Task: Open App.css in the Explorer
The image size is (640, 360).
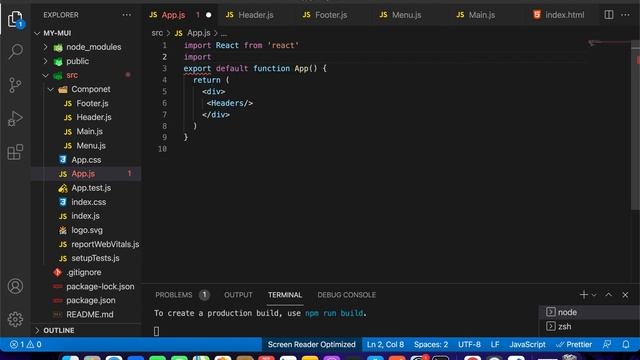Action: pyautogui.click(x=86, y=160)
